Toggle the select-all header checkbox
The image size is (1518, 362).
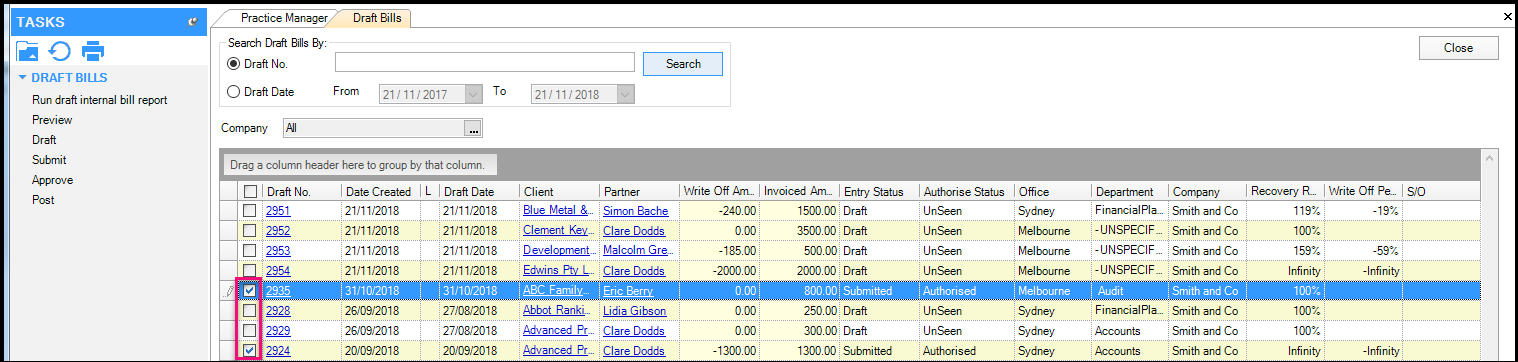249,191
